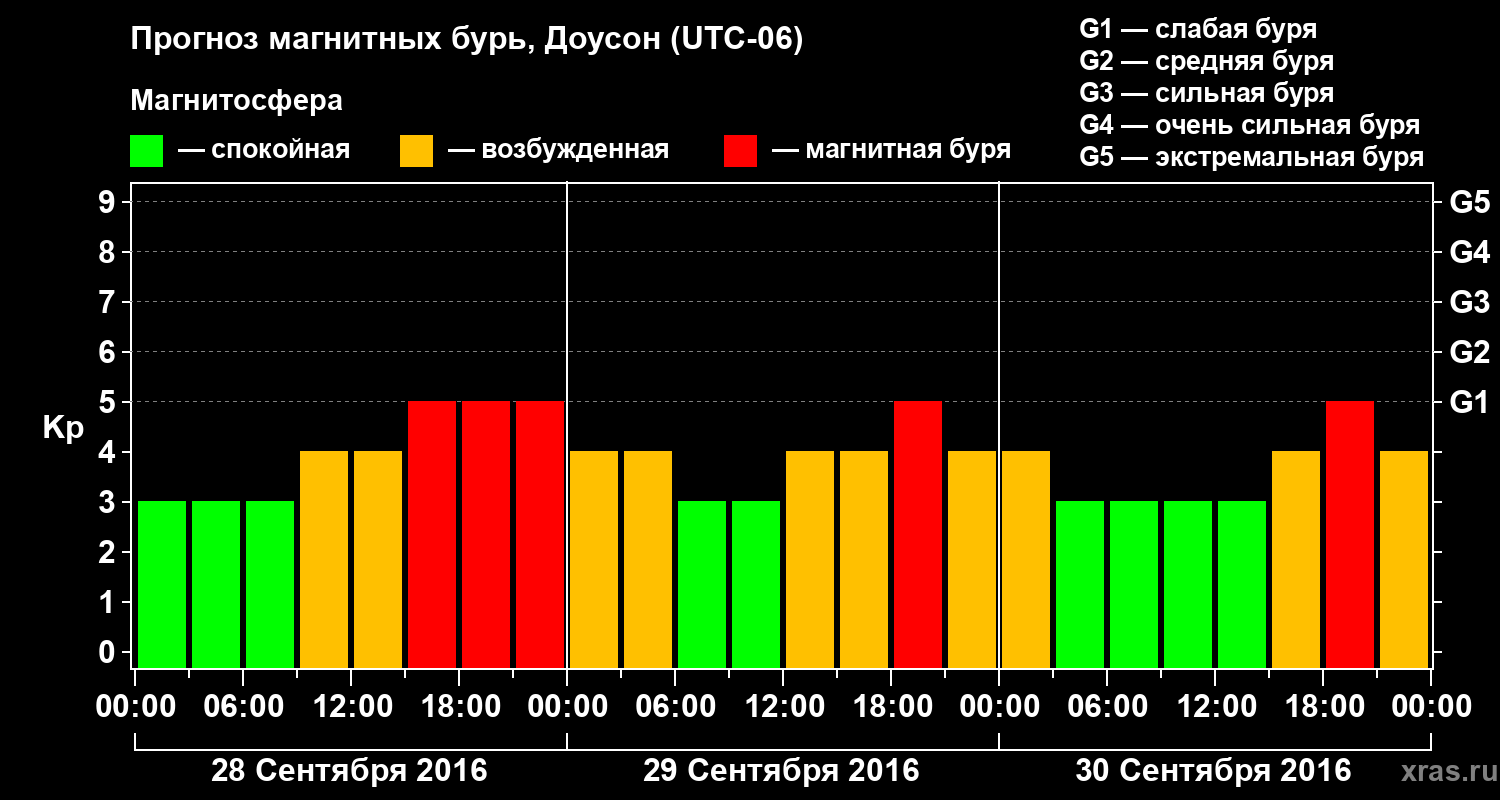
Task: Click the red 'магнитная буря' legend square
Action: click(740, 150)
